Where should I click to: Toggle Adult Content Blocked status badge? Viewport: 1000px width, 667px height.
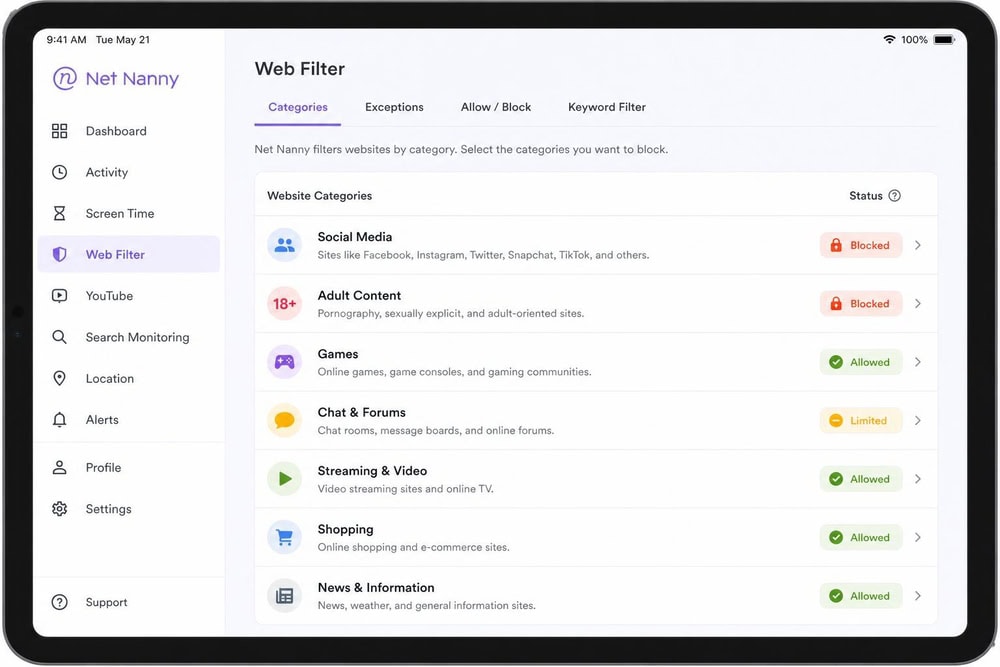coord(861,304)
